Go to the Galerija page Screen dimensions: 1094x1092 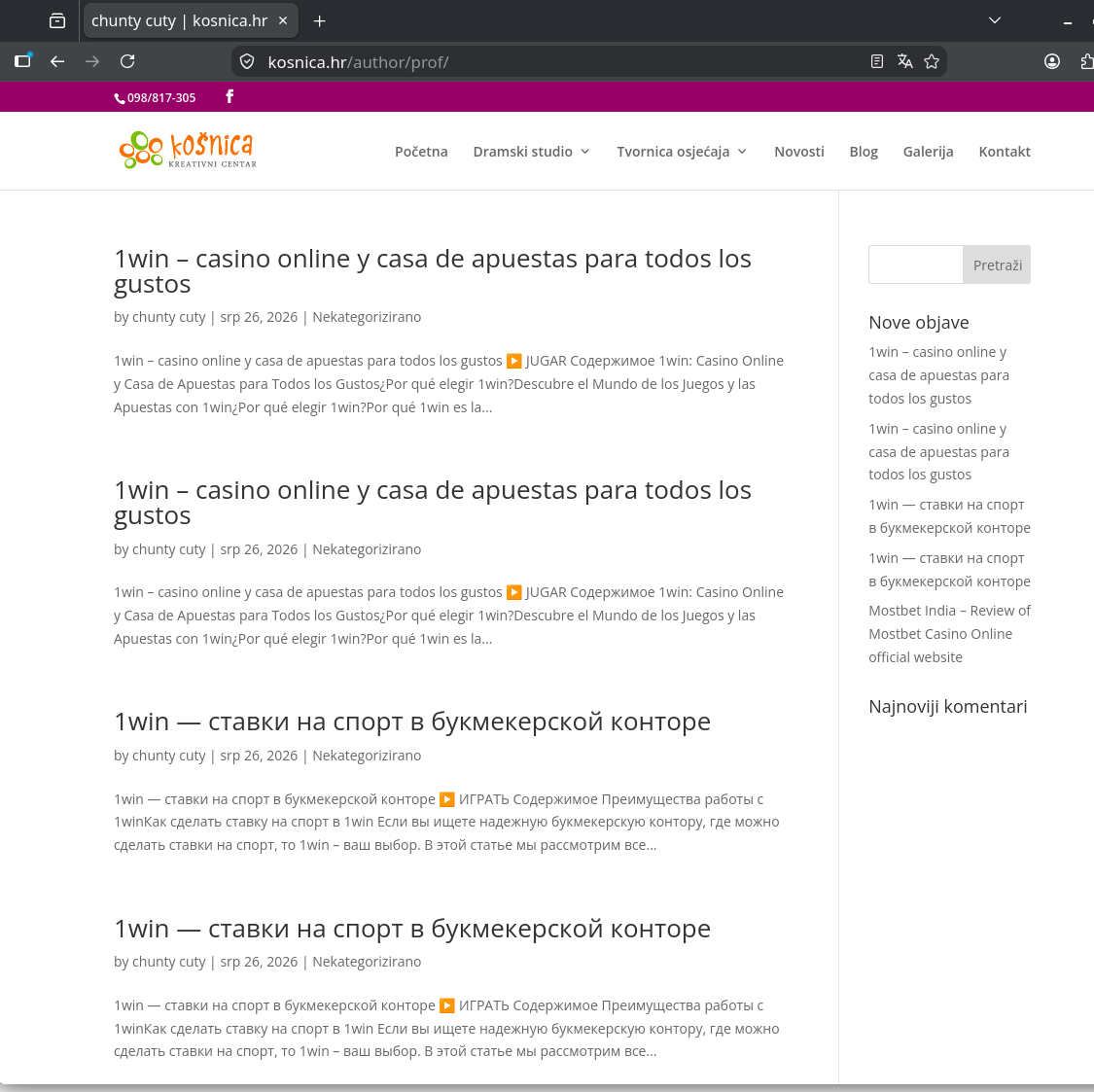tap(928, 152)
